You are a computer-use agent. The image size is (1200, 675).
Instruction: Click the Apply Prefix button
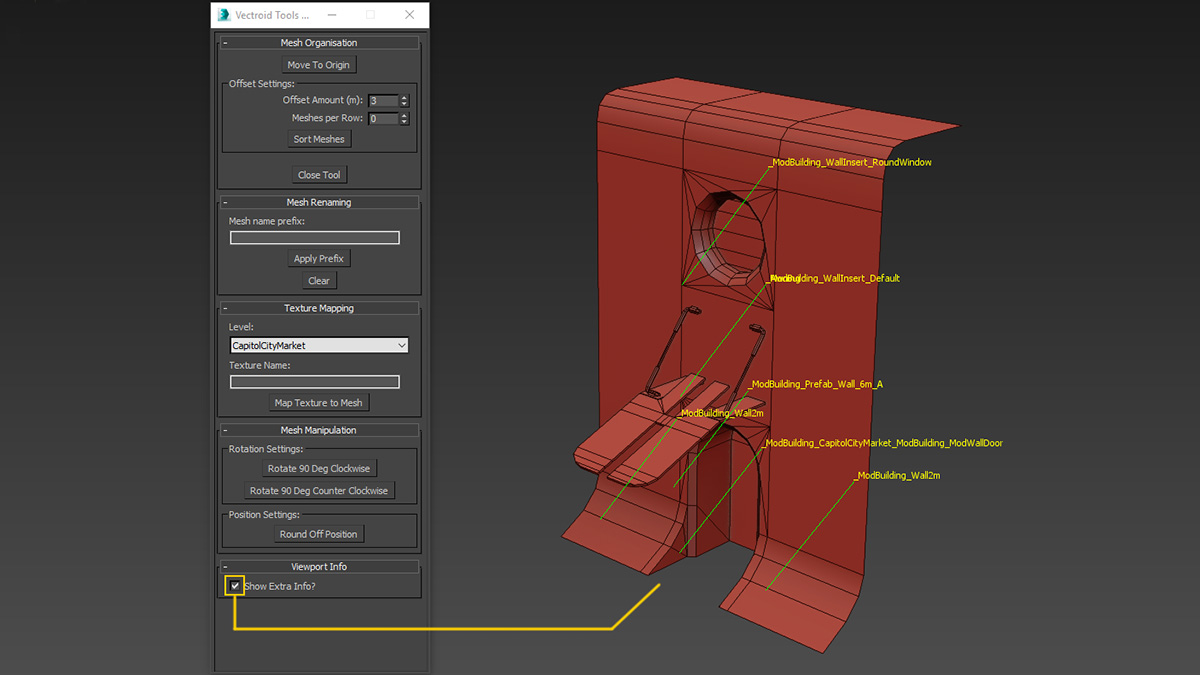click(319, 259)
